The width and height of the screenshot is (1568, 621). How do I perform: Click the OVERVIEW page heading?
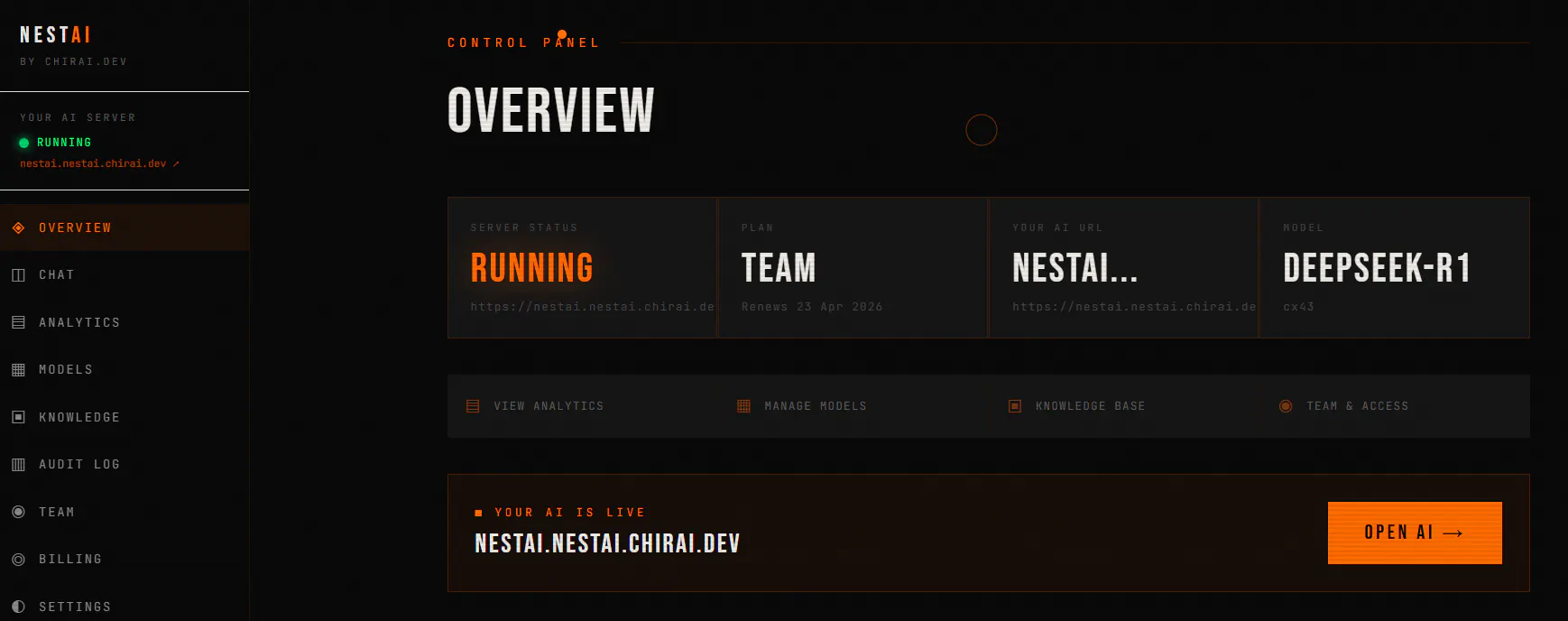[x=550, y=110]
